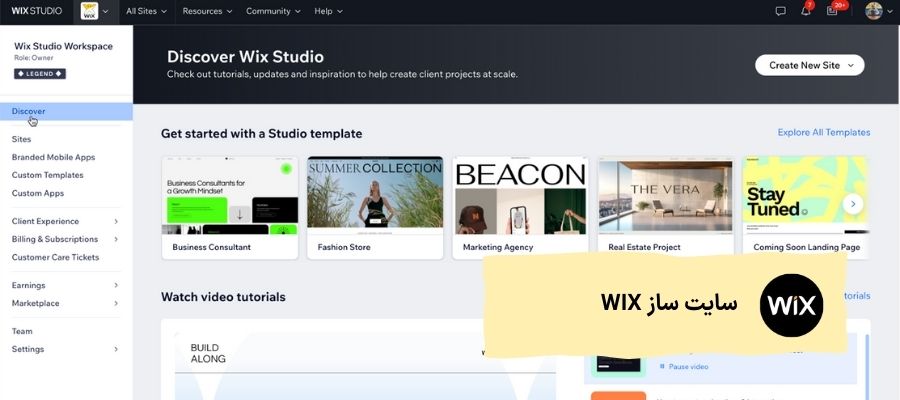The image size is (900, 400).
Task: Click the next arrow on template carousel
Action: pyautogui.click(x=853, y=203)
